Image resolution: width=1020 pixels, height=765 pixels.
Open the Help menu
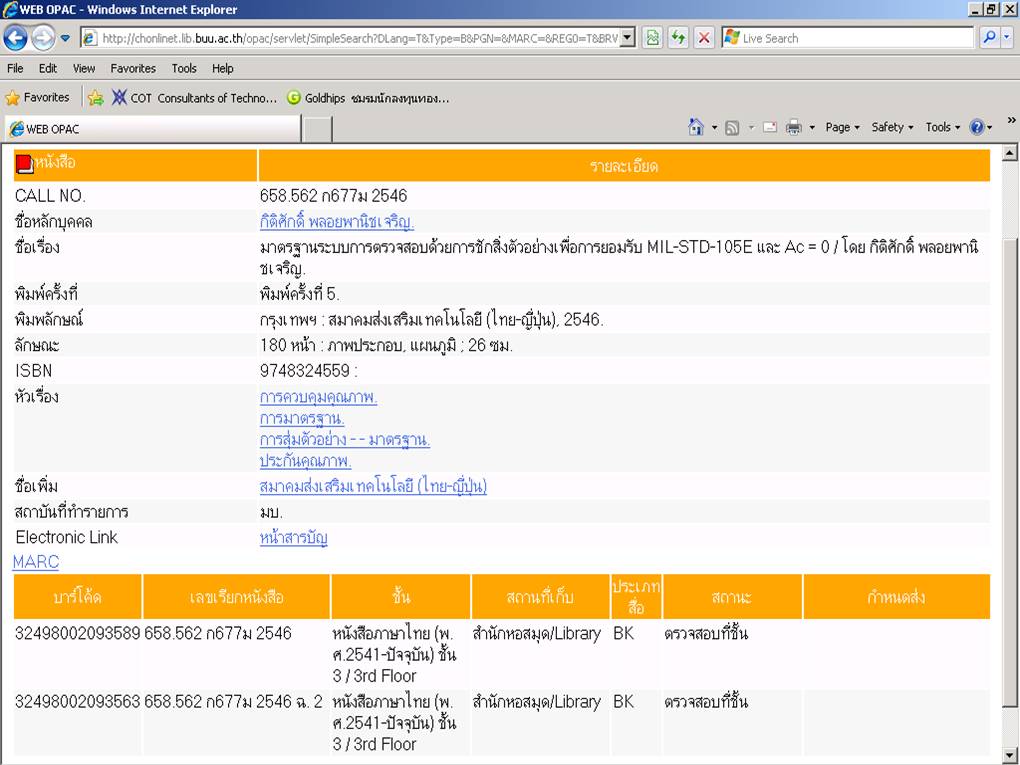(222, 68)
